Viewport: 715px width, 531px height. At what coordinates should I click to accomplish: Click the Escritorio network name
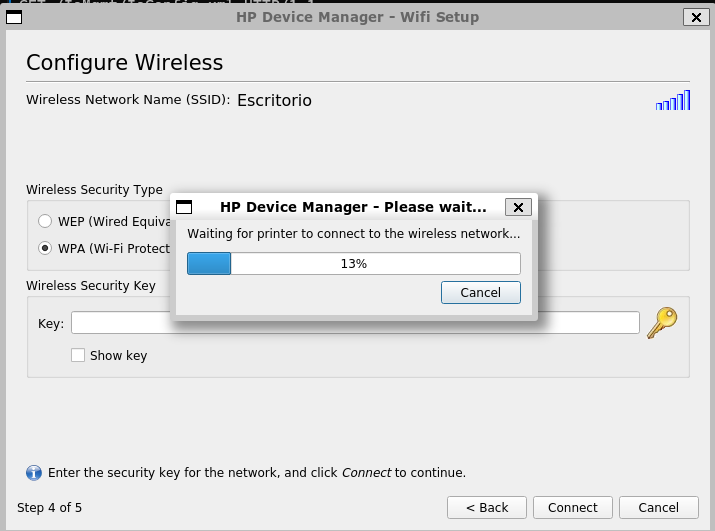tap(274, 100)
